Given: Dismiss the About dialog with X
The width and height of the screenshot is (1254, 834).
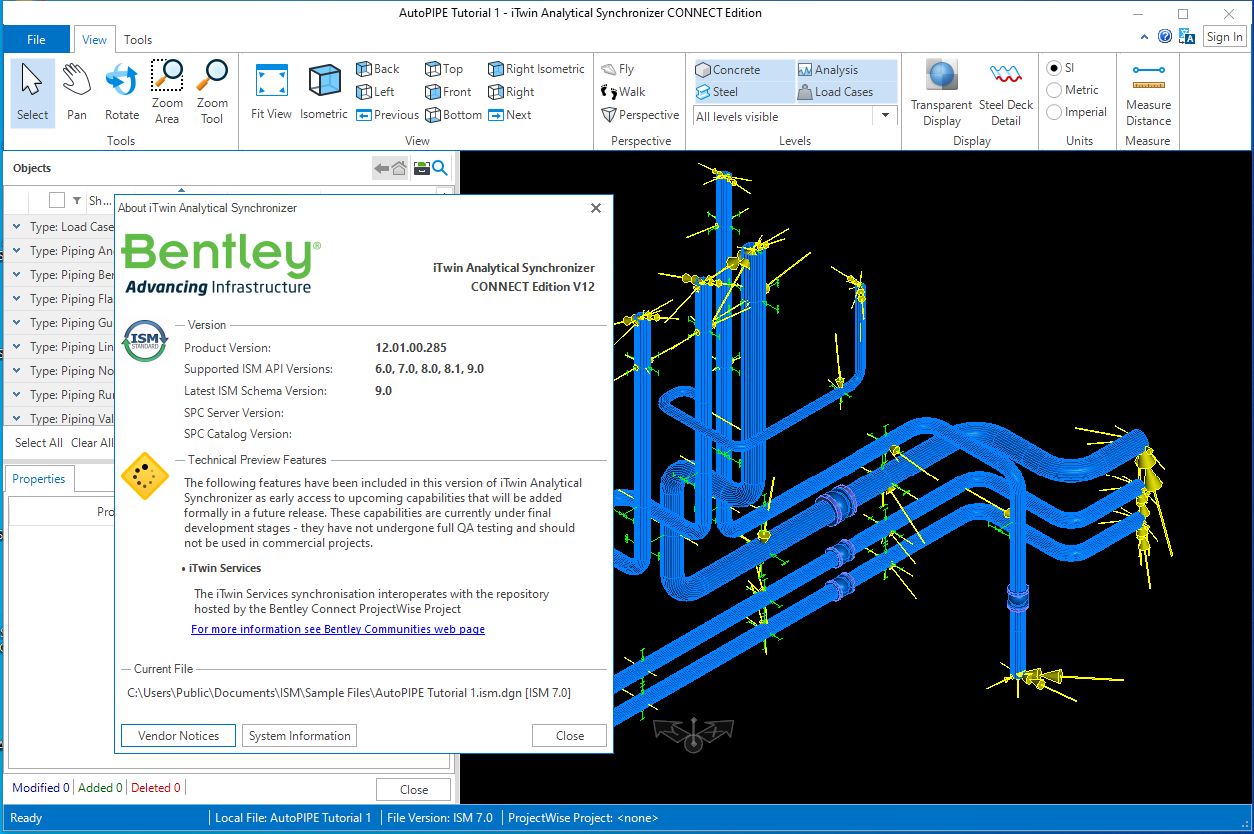Looking at the screenshot, I should click(596, 208).
